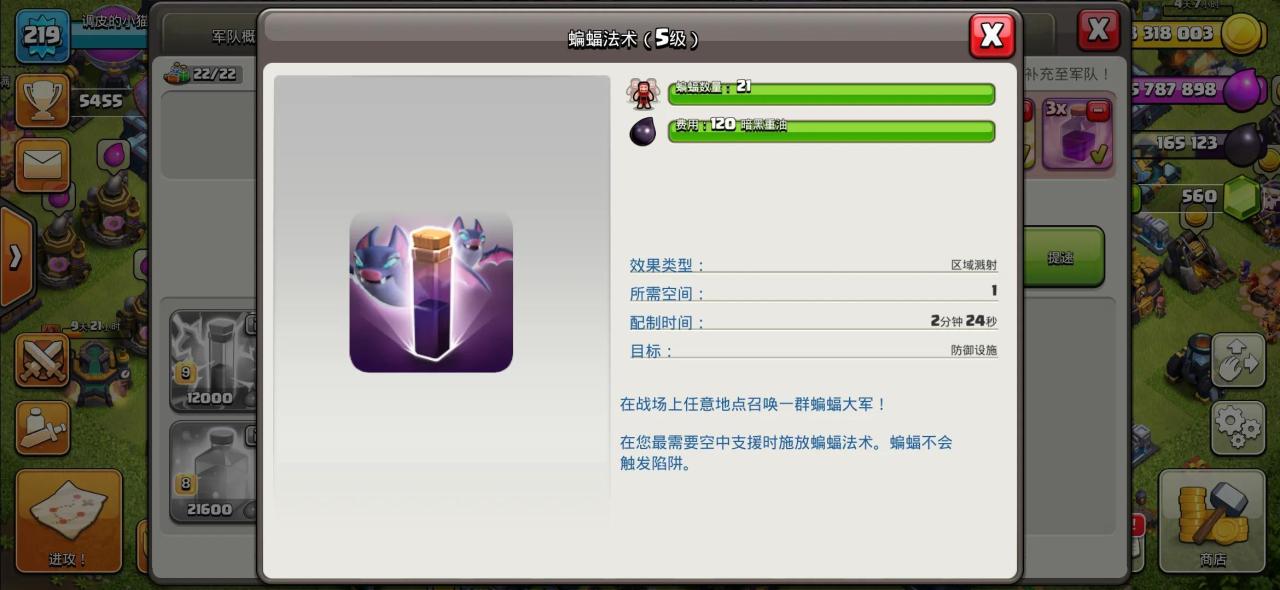Tap the 22/22 spell capacity counter
This screenshot has width=1280, height=590.
[203, 74]
